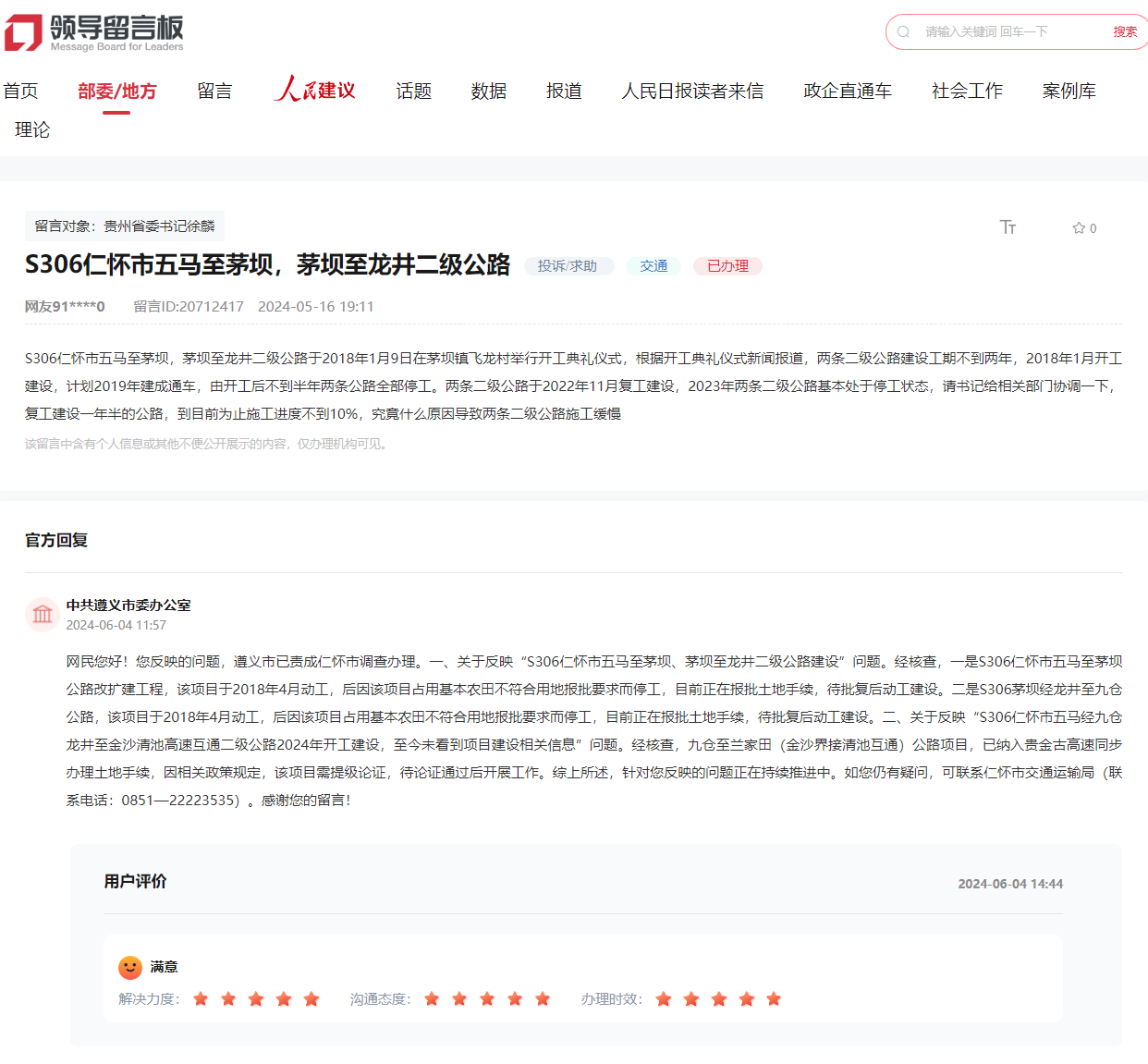Switch to the 留言 tab
1148x1064 pixels.
tap(214, 90)
